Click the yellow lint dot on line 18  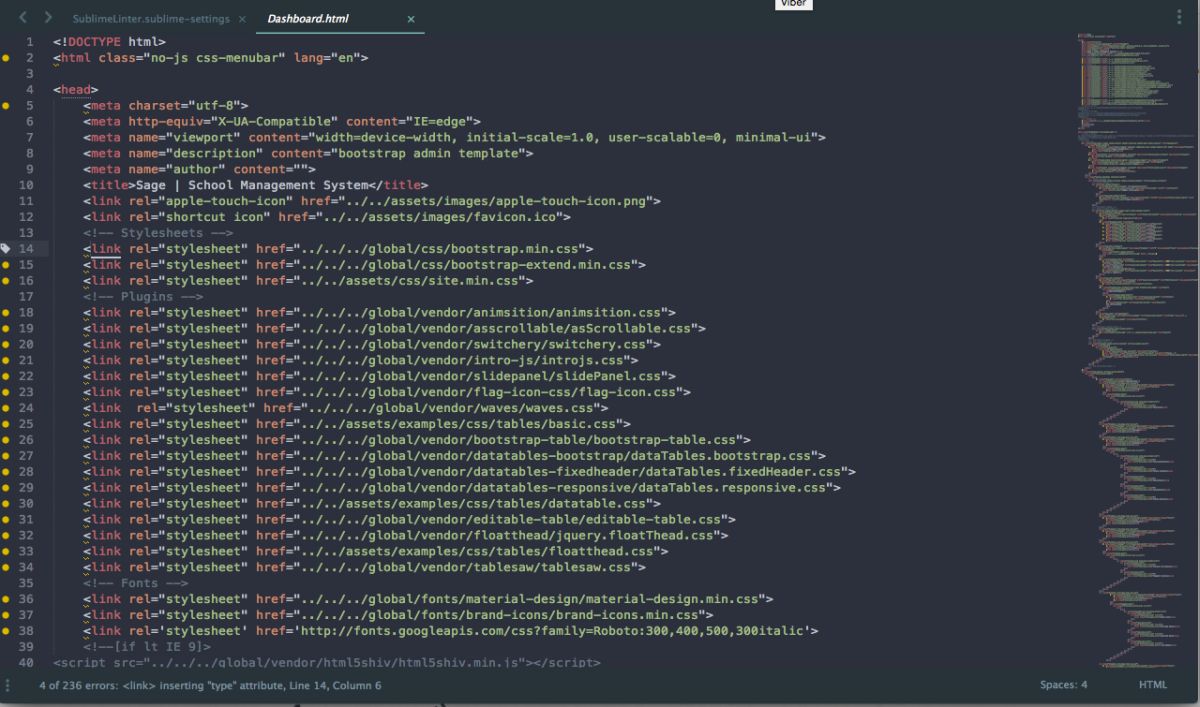coord(5,312)
